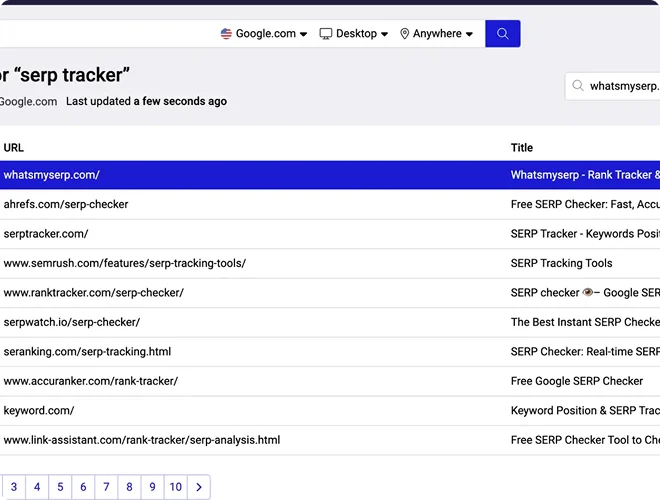
Task: Select the semrush.com serp-tracking-tools URL
Action: coord(125,263)
